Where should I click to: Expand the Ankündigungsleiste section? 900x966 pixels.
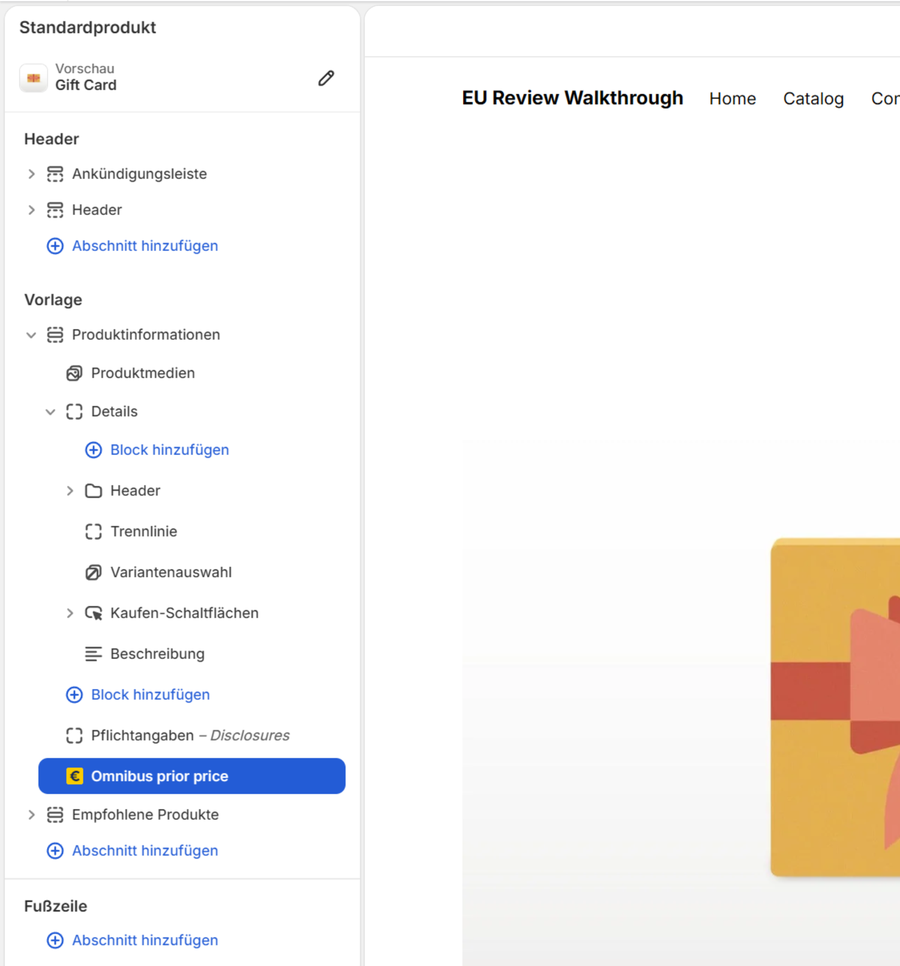click(x=31, y=174)
